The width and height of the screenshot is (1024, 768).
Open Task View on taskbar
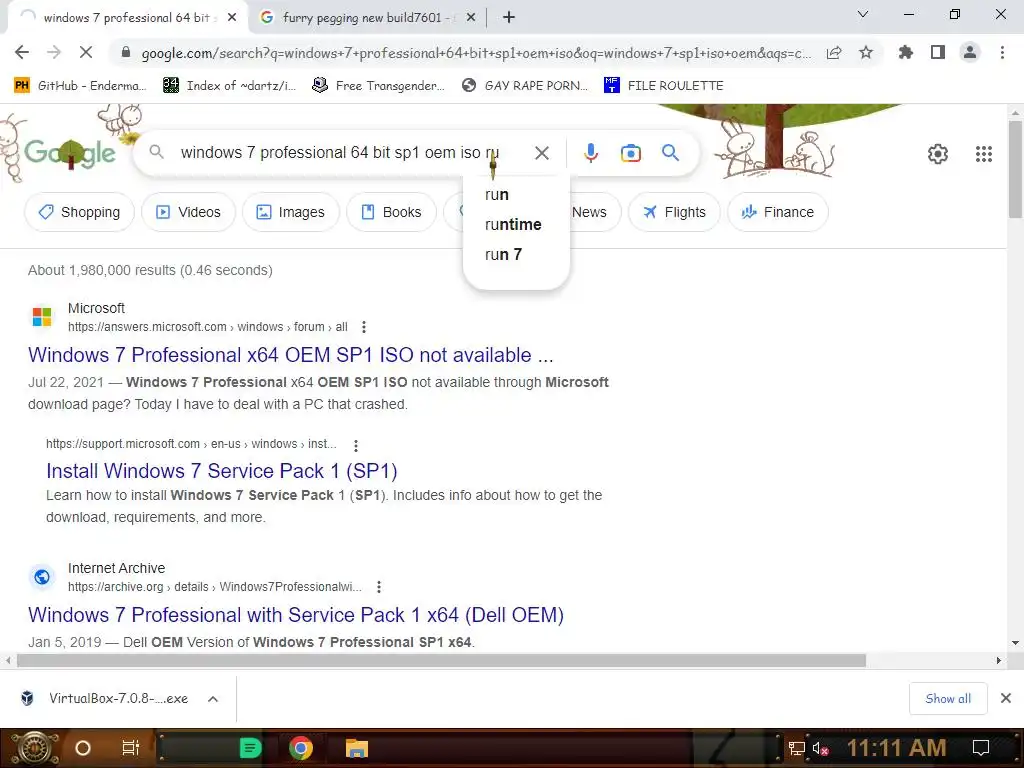pyautogui.click(x=131, y=748)
